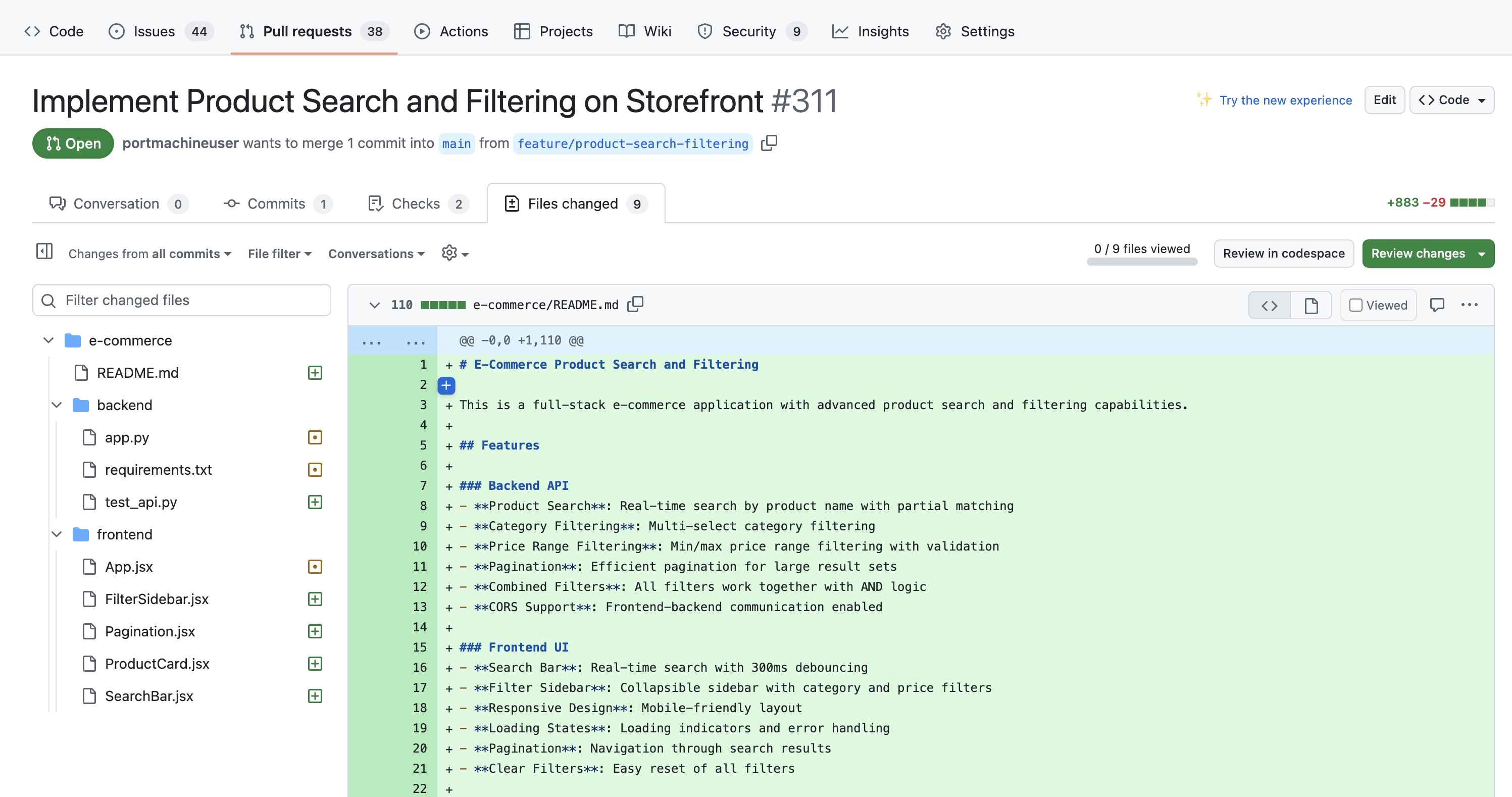Show source diff view icon
Image resolution: width=1512 pixels, height=797 pixels.
pyautogui.click(x=1269, y=305)
